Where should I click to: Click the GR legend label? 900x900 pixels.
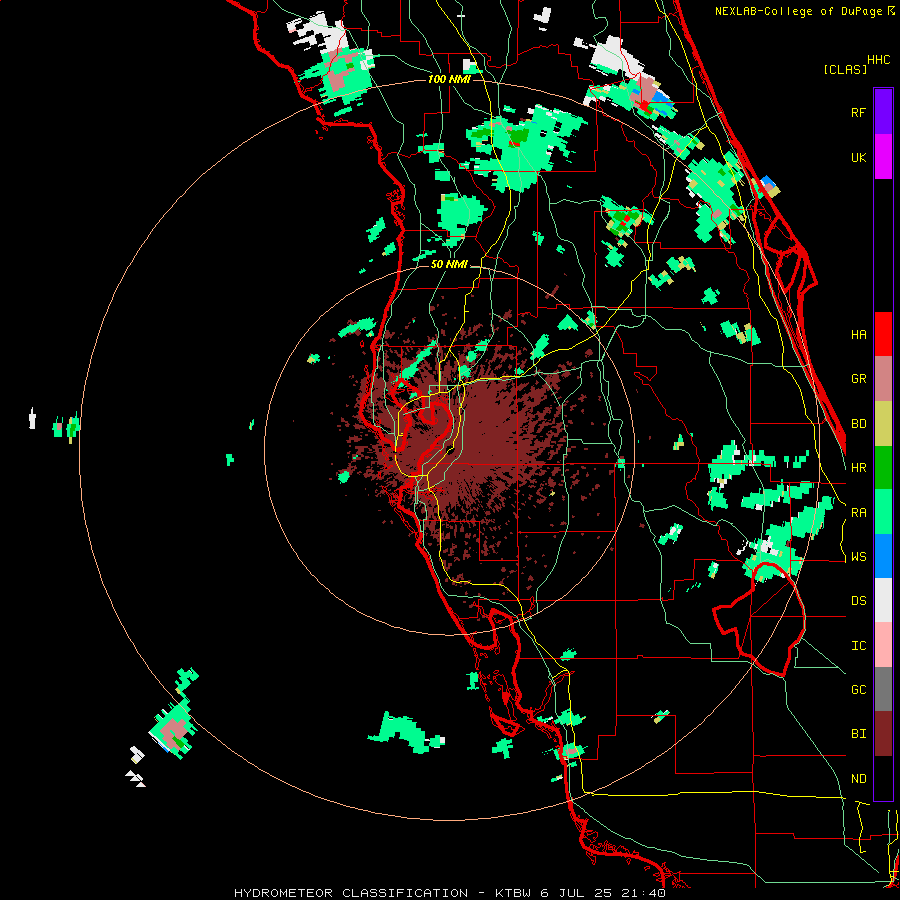[858, 379]
